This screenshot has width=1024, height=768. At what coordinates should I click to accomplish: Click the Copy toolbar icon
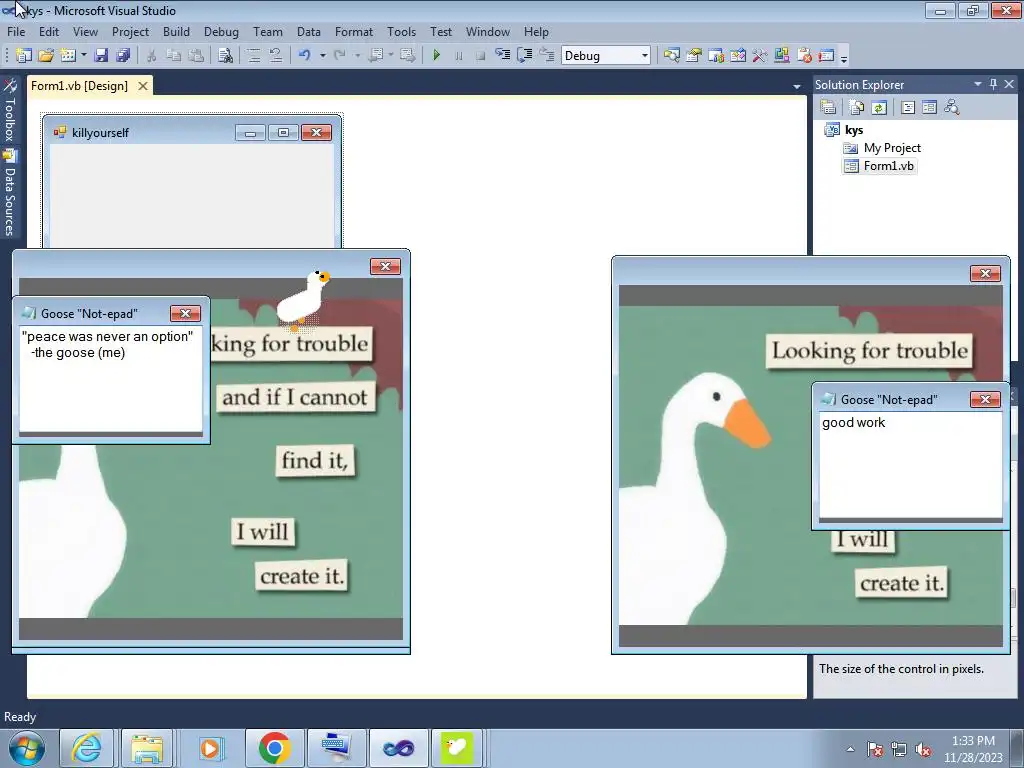point(174,56)
